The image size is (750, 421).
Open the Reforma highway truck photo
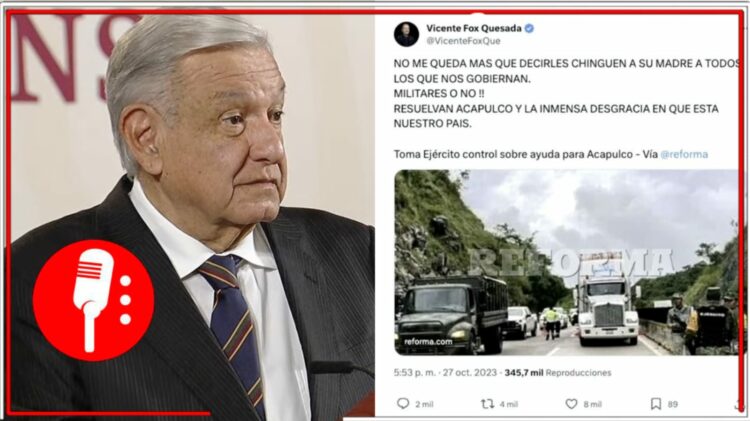(x=567, y=263)
